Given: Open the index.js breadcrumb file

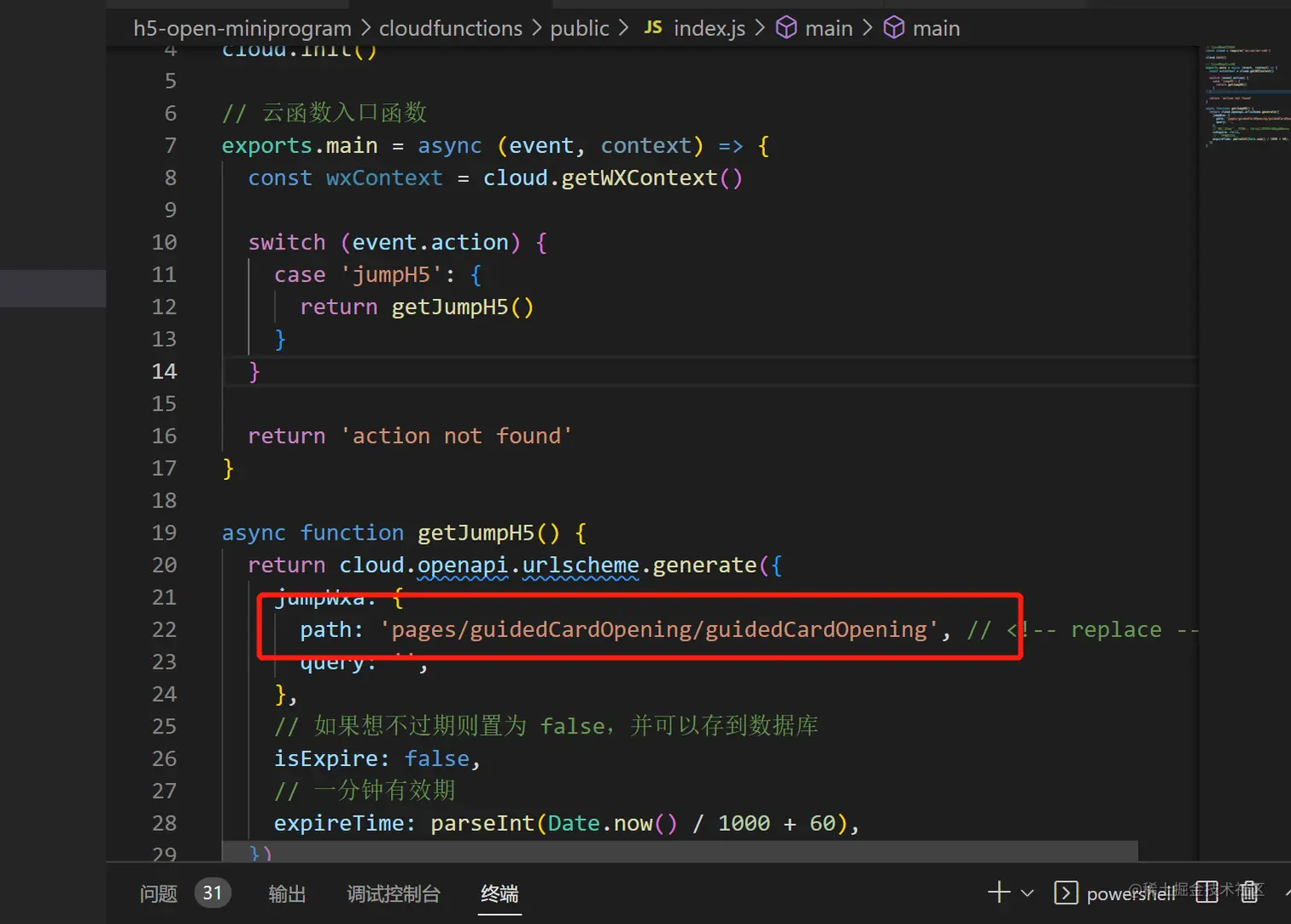Looking at the screenshot, I should [710, 28].
